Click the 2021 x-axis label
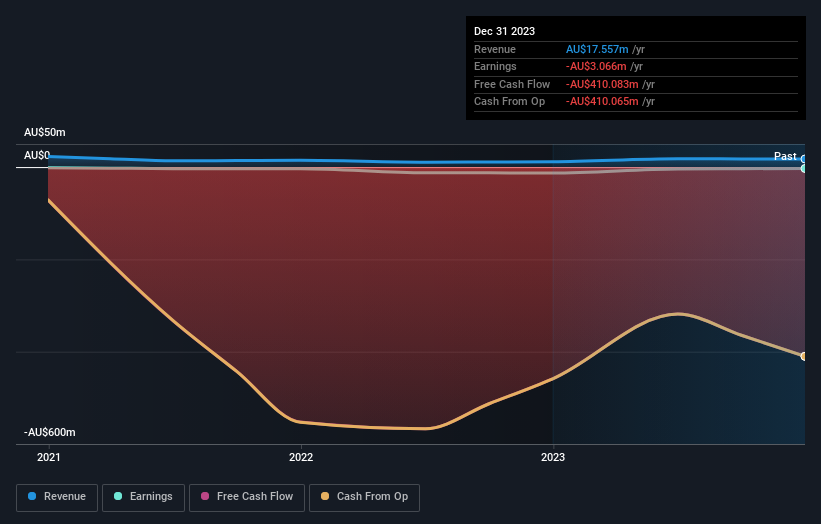This screenshot has height=524, width=821. click(x=49, y=457)
